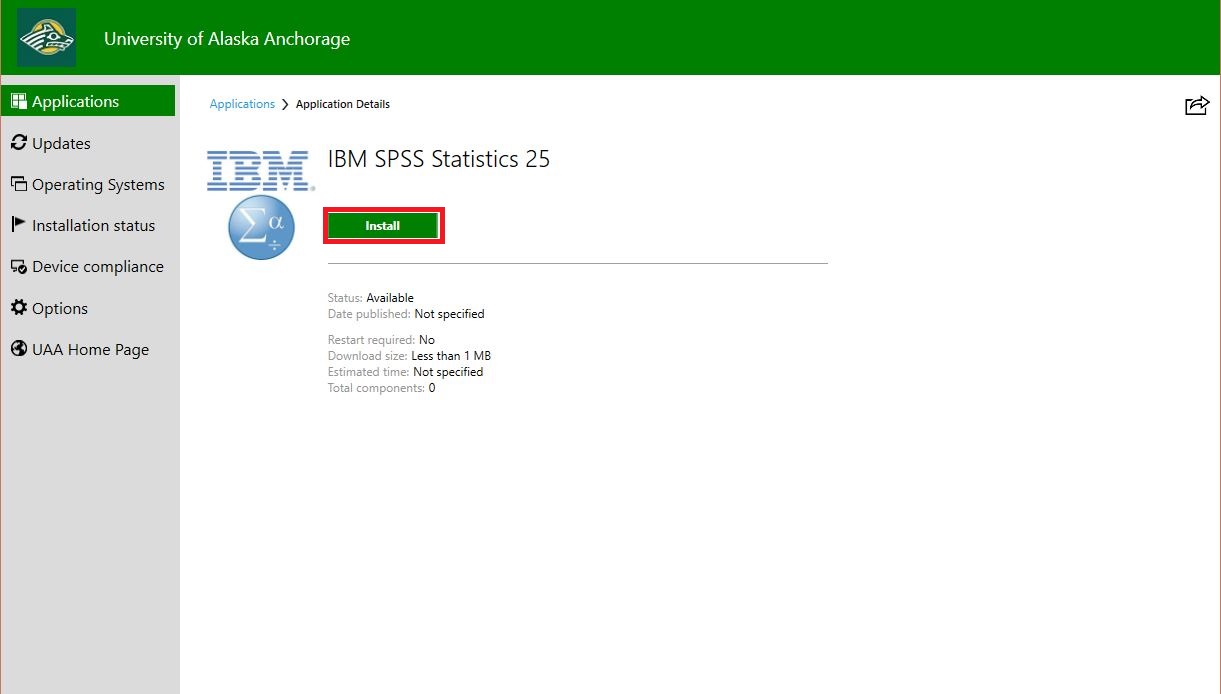
Task: Click the UAA Seawolf logo in header
Action: [46, 38]
